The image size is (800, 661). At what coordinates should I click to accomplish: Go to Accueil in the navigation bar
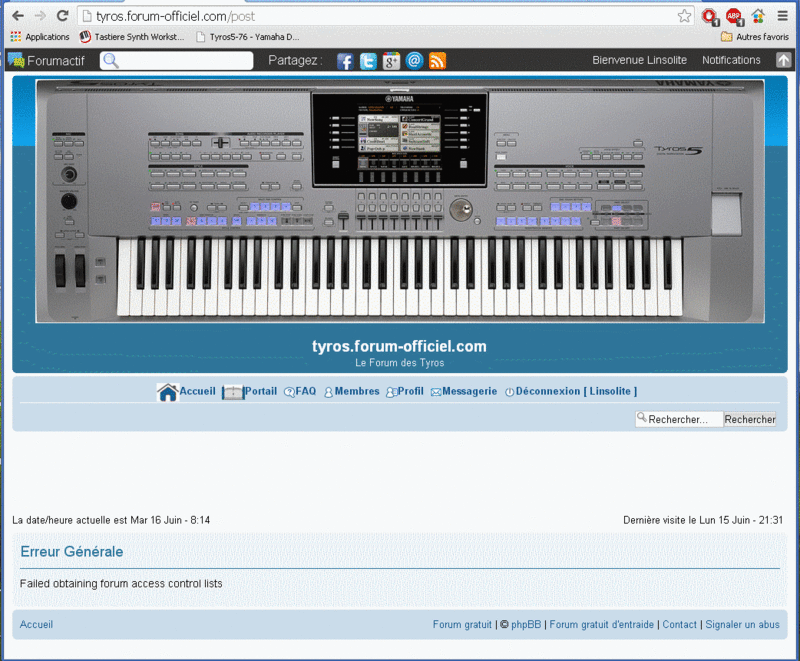pos(197,391)
